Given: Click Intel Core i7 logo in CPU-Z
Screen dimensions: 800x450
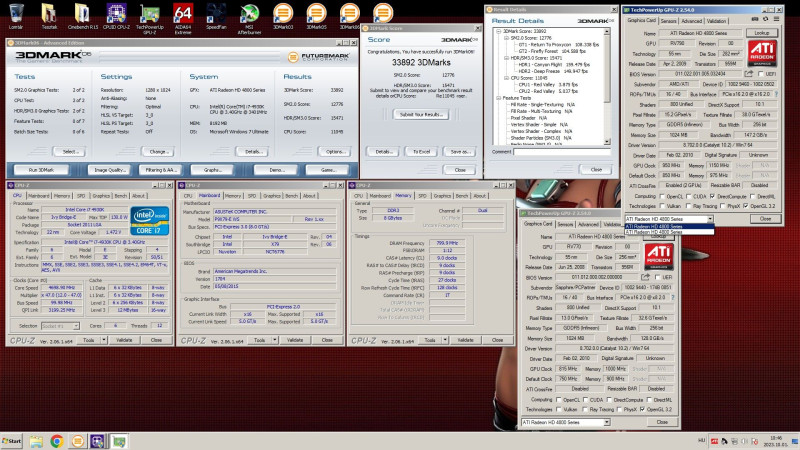Looking at the screenshot, I should pyautogui.click(x=149, y=220).
